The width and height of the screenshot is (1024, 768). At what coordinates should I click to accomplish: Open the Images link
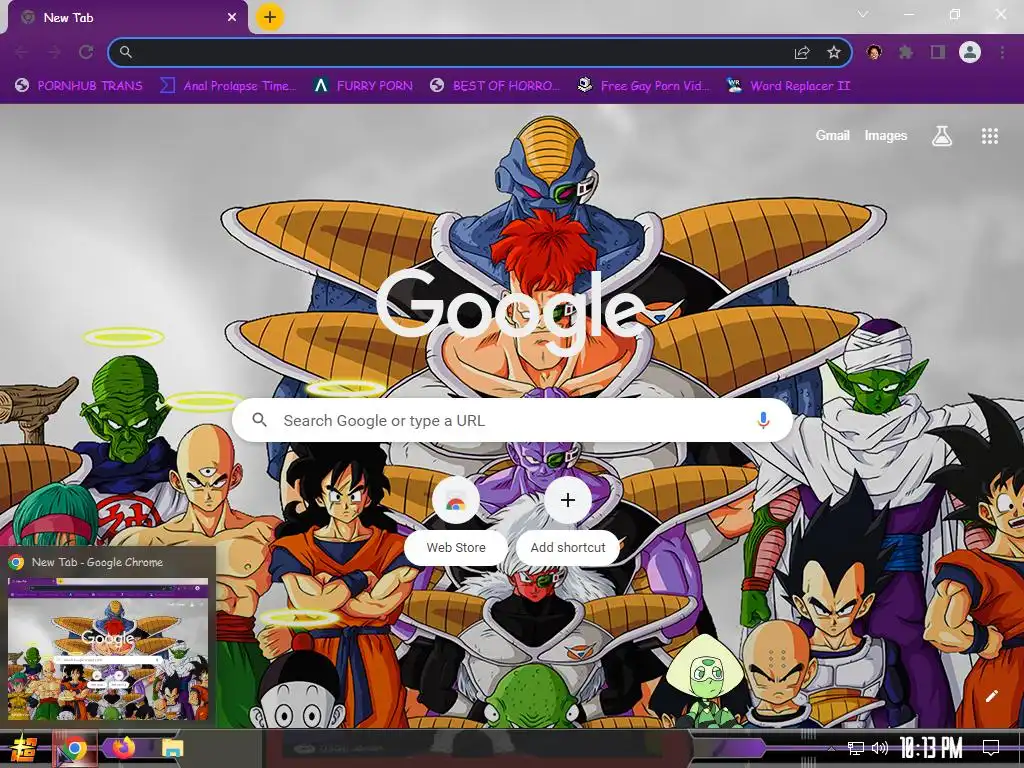886,135
